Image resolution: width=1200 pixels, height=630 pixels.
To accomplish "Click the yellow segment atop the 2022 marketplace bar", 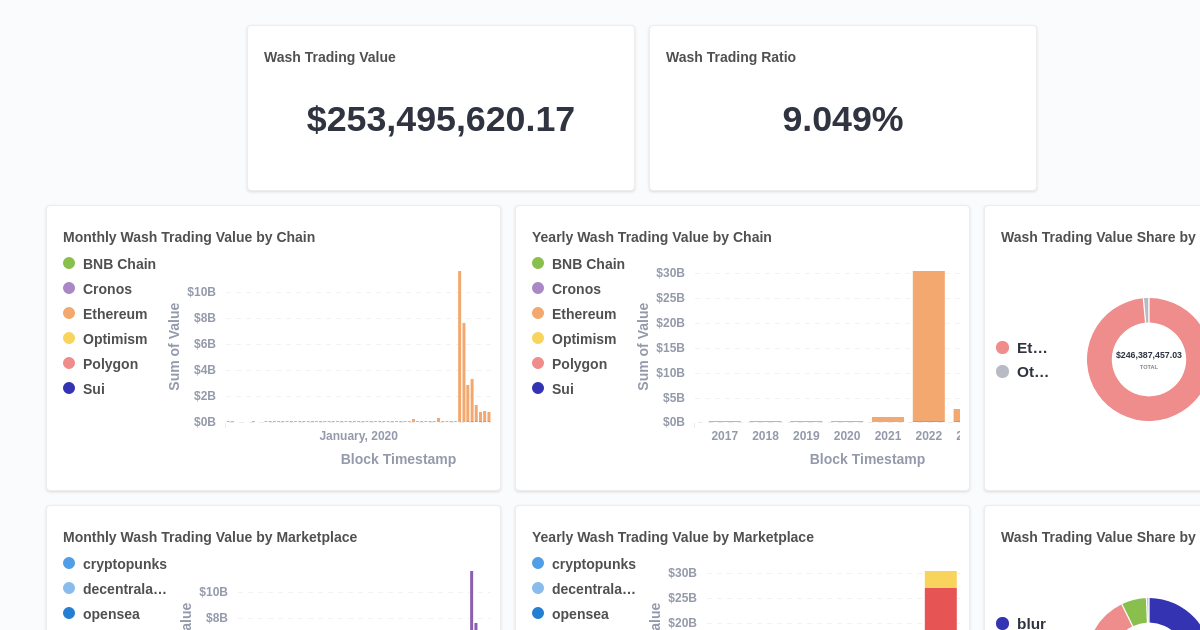I will tap(941, 577).
